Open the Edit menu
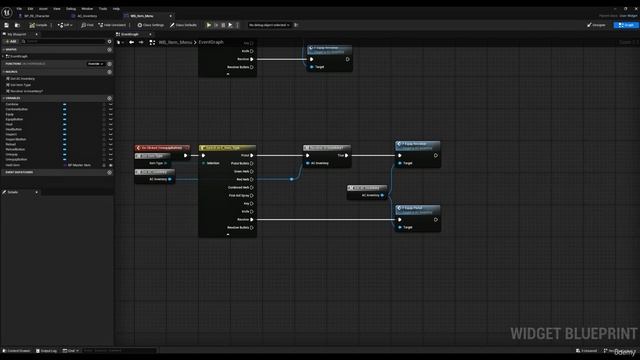 pos(30,9)
